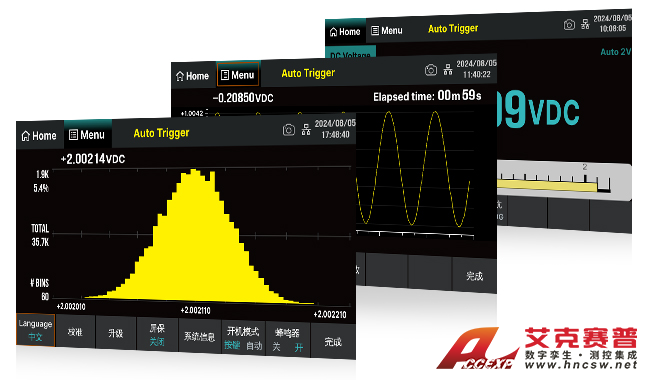
Task: Tap the network status icon on front screen
Action: tap(306, 130)
